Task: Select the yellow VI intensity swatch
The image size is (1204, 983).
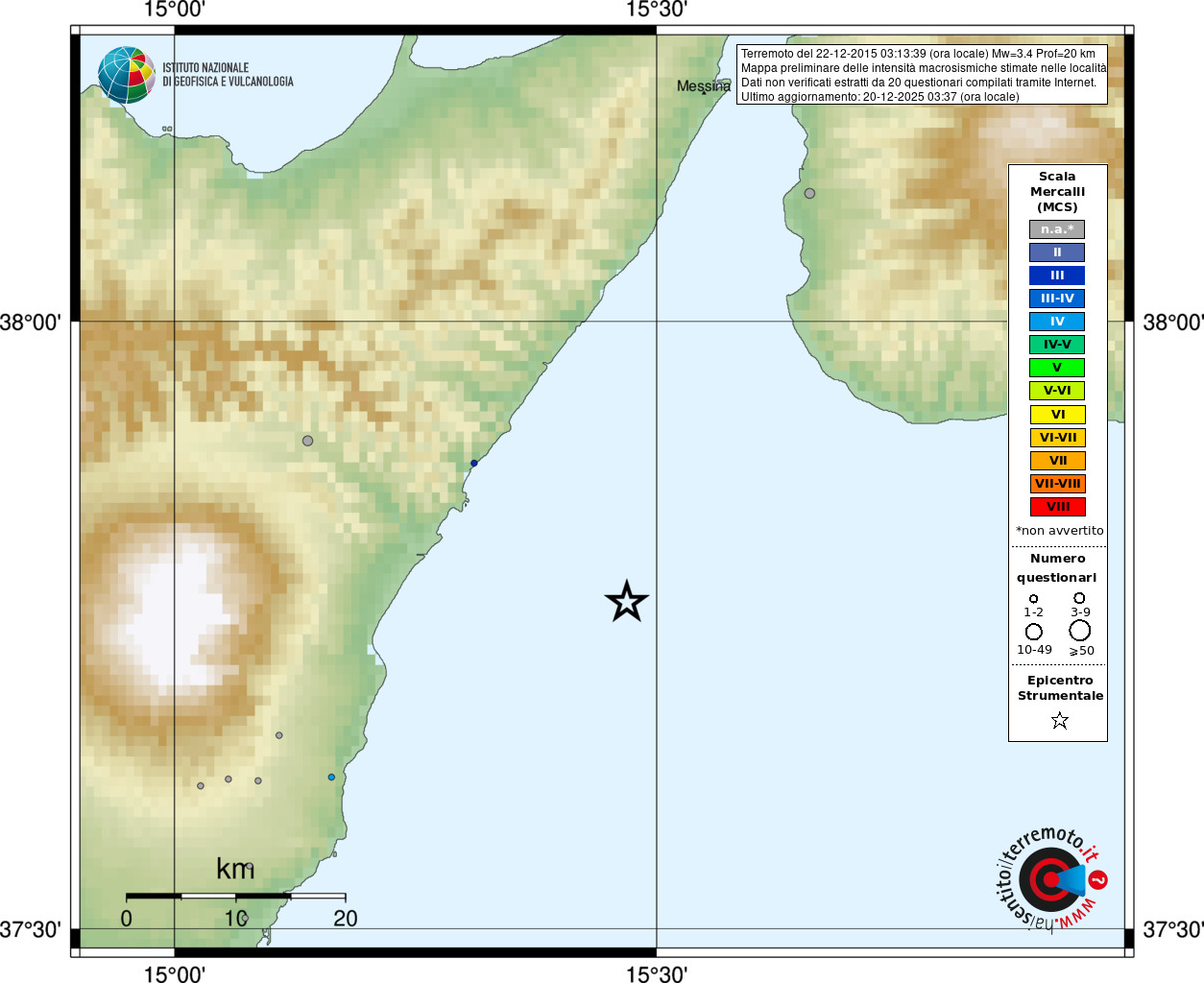Action: [x=1057, y=415]
